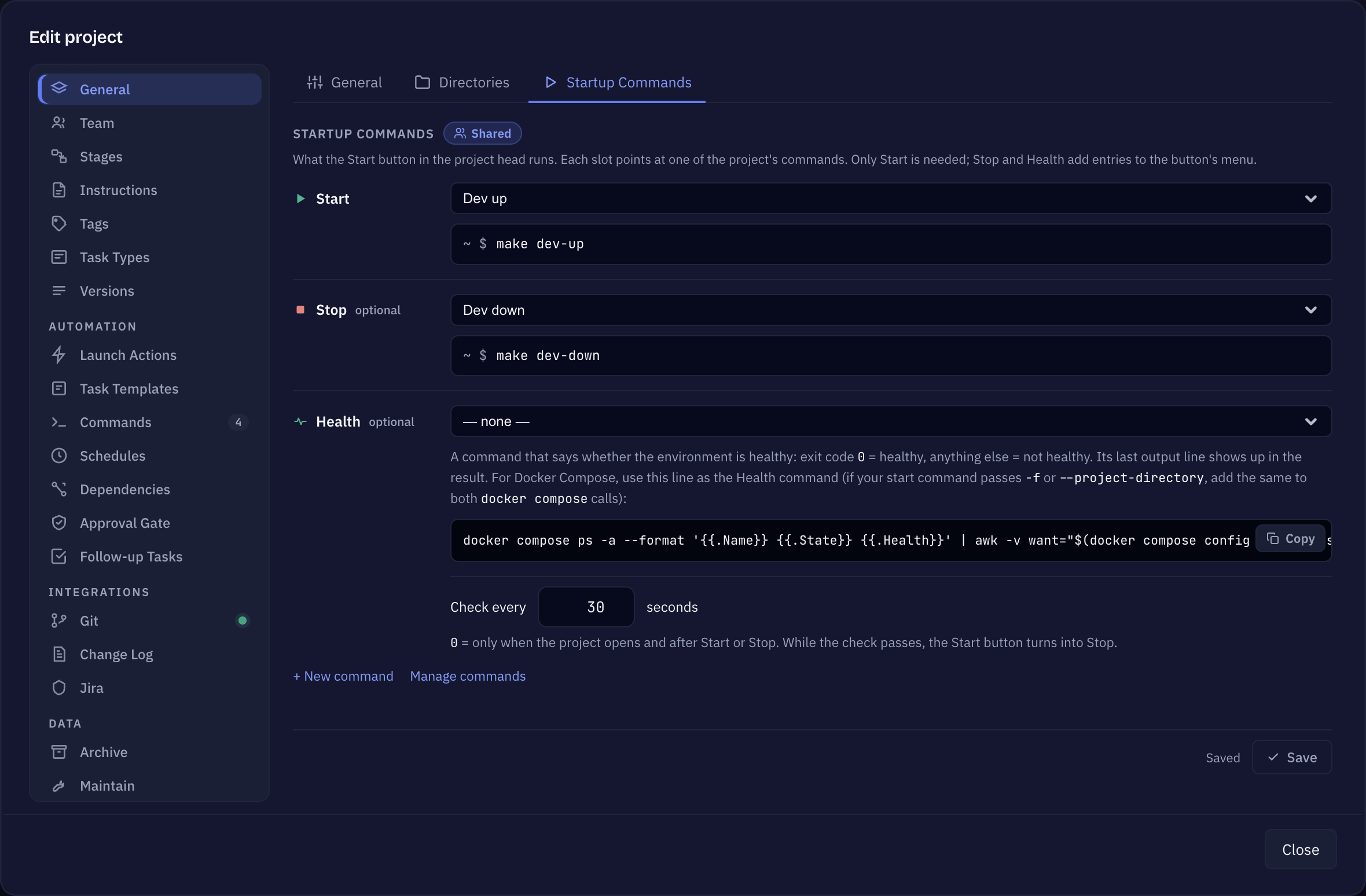
Task: Open the Team section icon
Action: click(x=58, y=123)
